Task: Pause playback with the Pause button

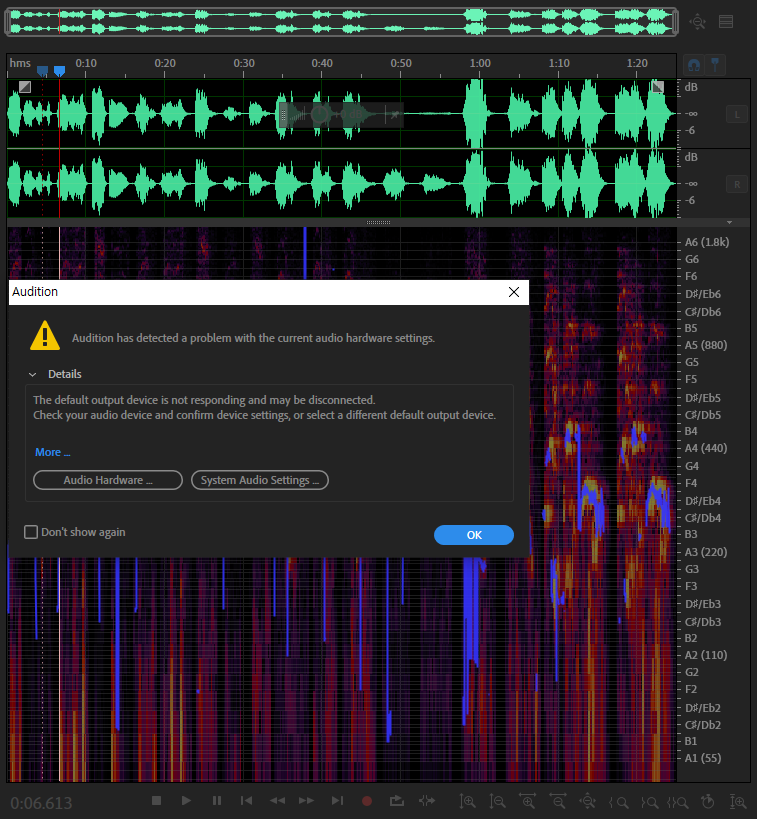Action: (x=217, y=800)
